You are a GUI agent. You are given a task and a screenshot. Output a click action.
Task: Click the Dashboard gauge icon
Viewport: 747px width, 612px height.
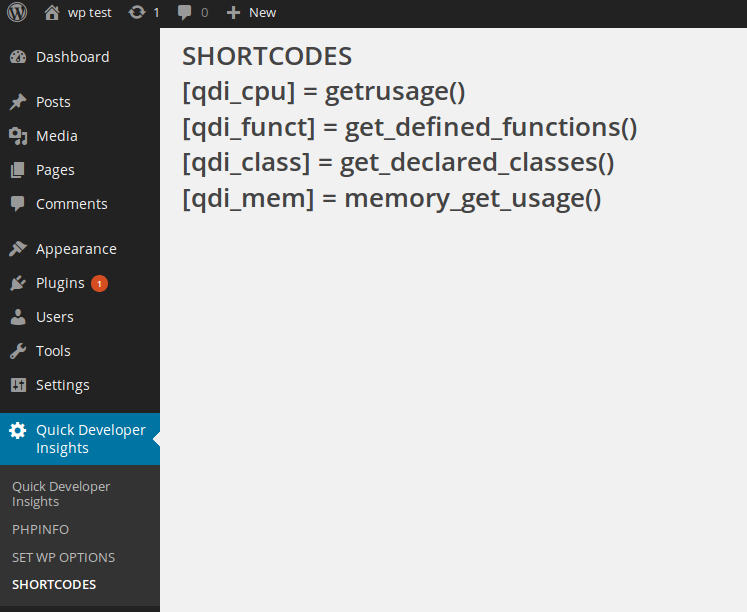click(18, 57)
